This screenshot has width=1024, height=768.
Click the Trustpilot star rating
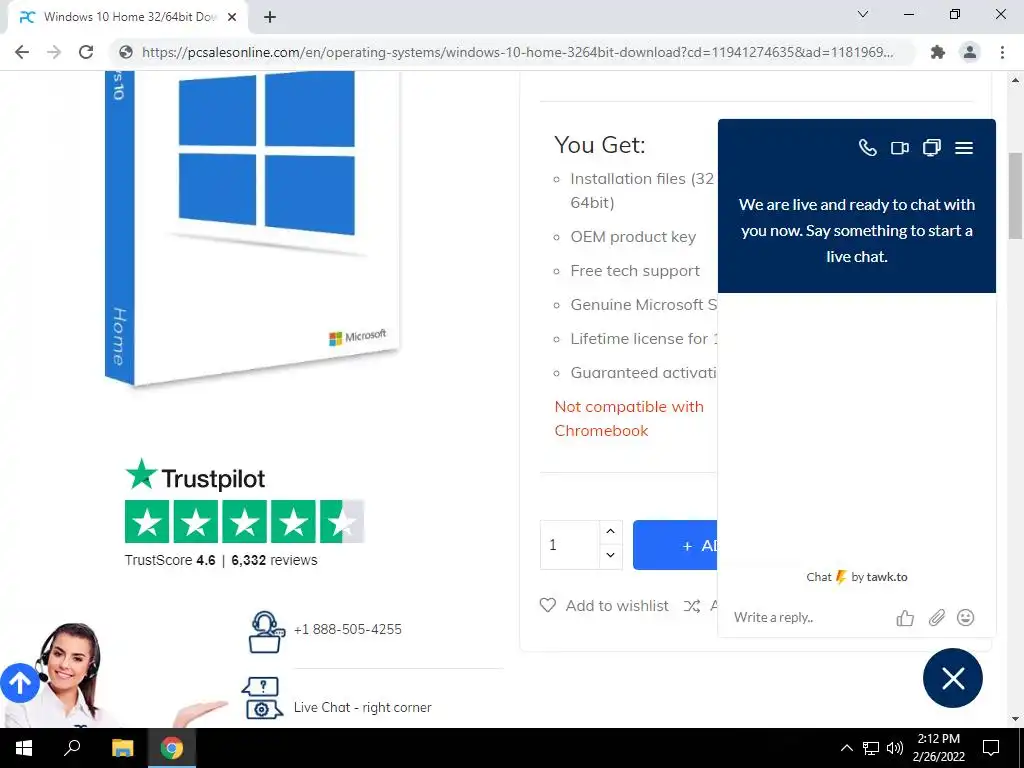(244, 522)
